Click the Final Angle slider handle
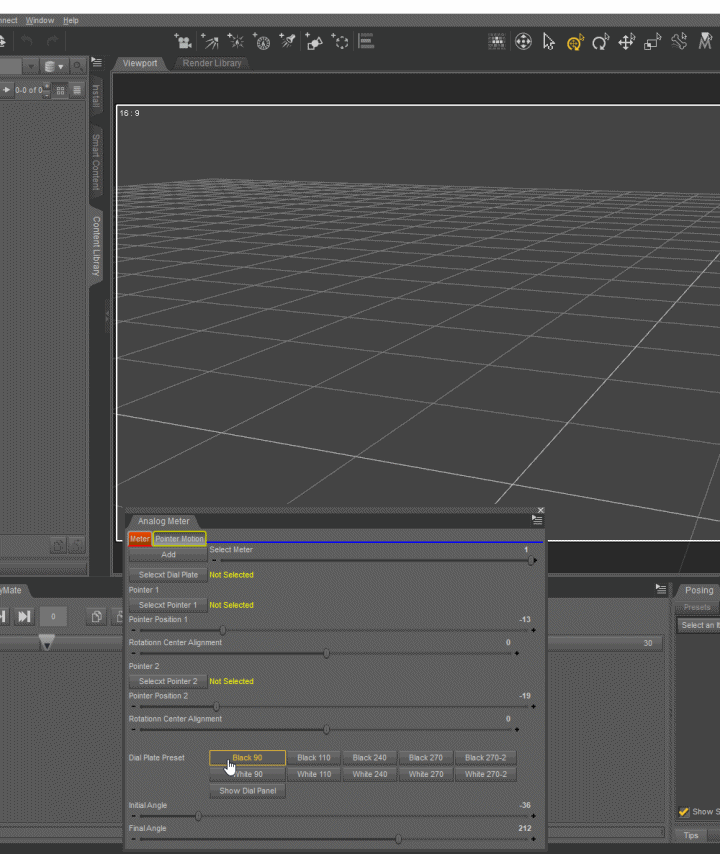 pos(399,839)
